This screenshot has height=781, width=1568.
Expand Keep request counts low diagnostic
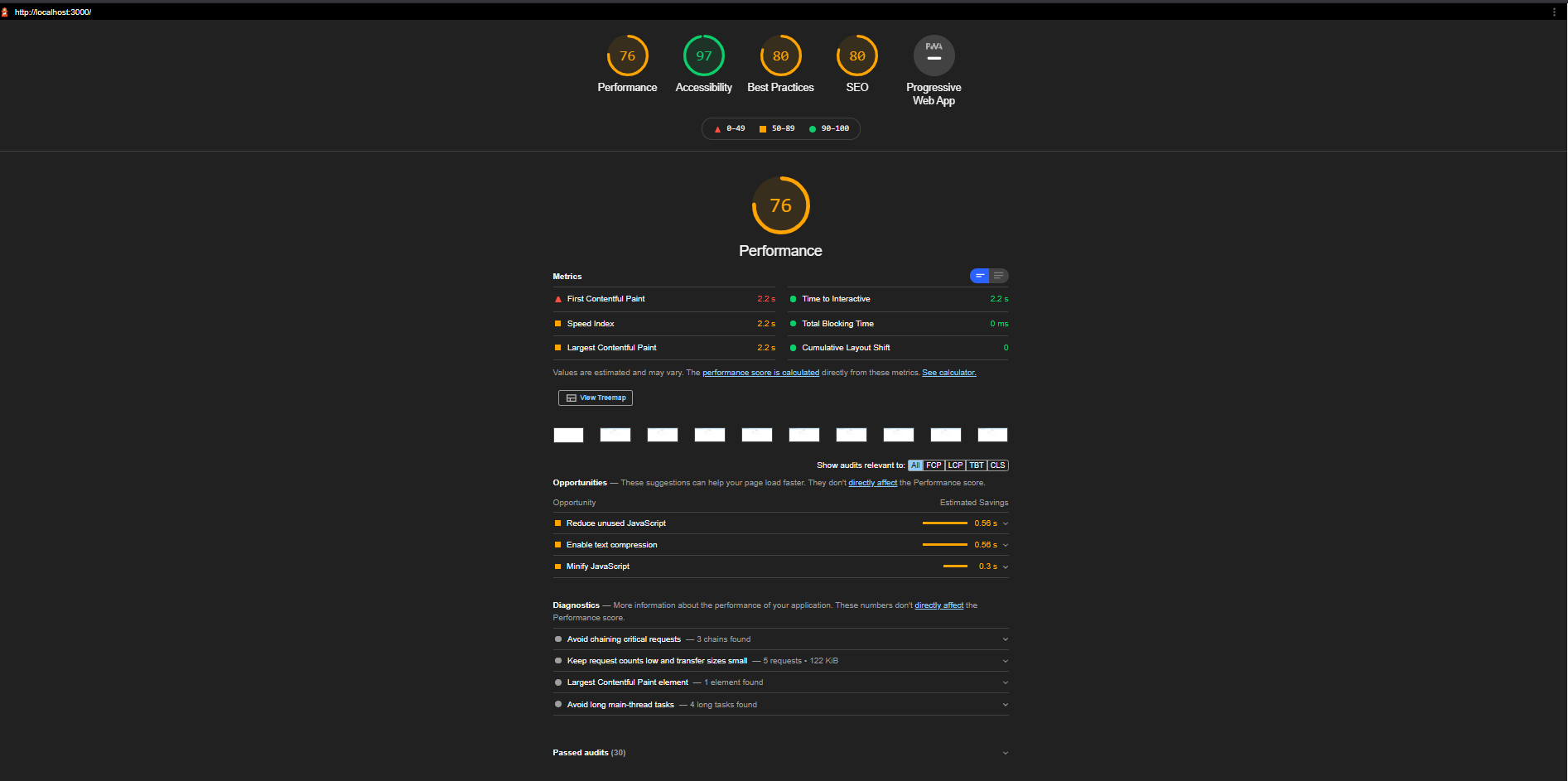(780, 661)
